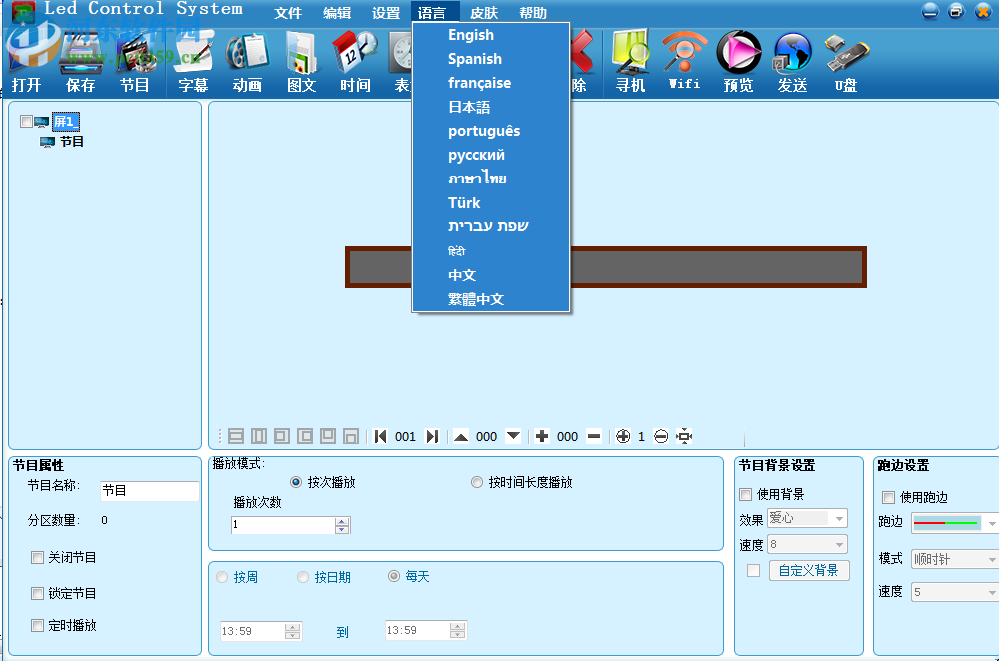Open the 设置 settings menu
999x661 pixels.
click(385, 13)
